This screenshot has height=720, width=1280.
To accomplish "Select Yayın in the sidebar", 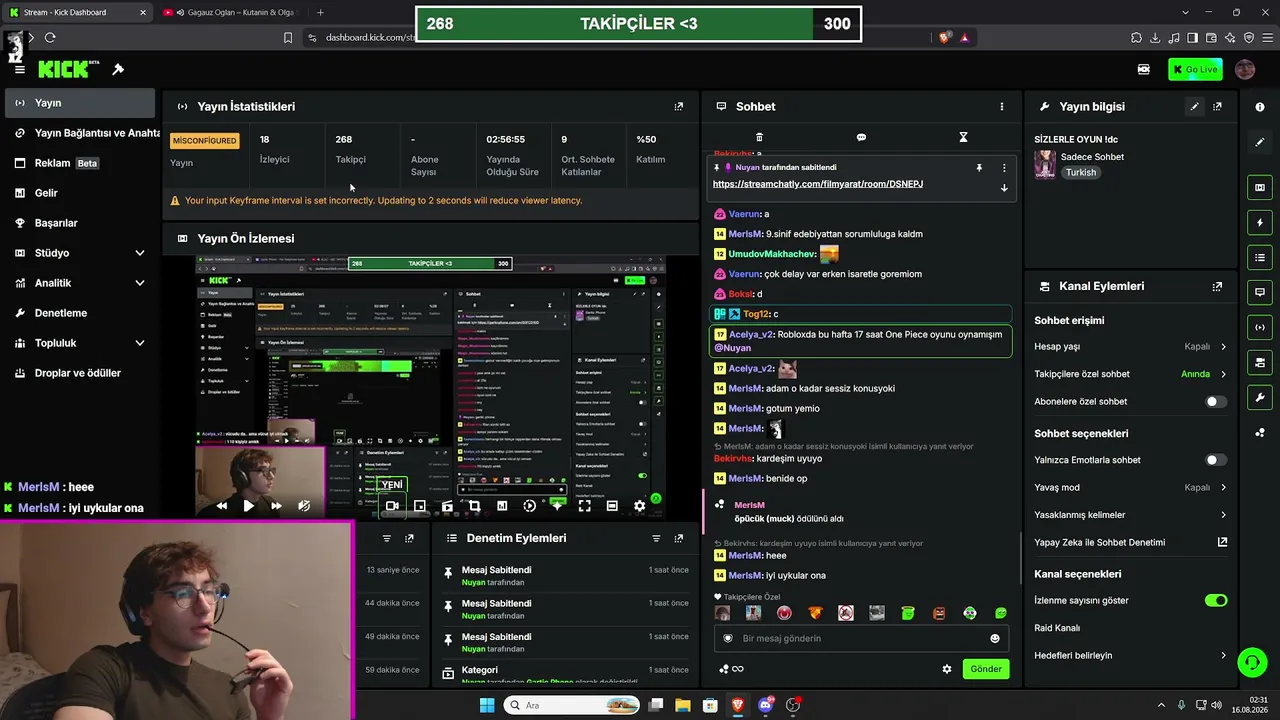I will pyautogui.click(x=78, y=103).
